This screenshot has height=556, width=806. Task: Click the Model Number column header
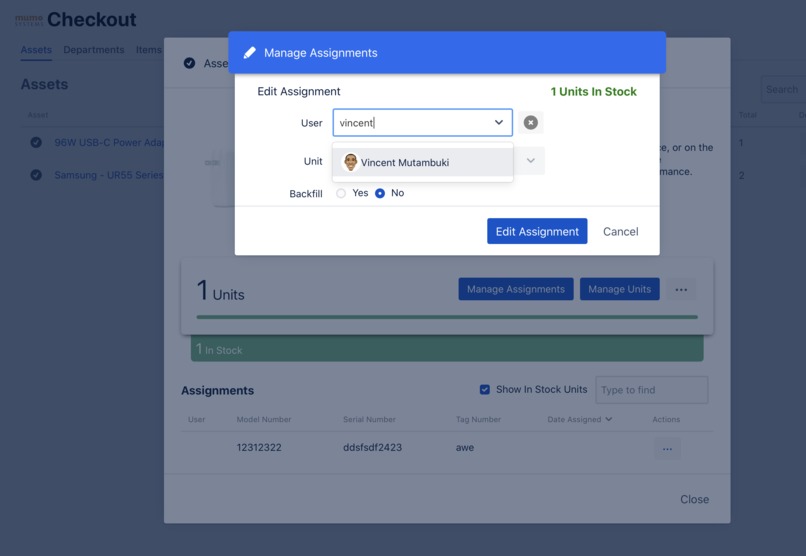pyautogui.click(x=264, y=419)
